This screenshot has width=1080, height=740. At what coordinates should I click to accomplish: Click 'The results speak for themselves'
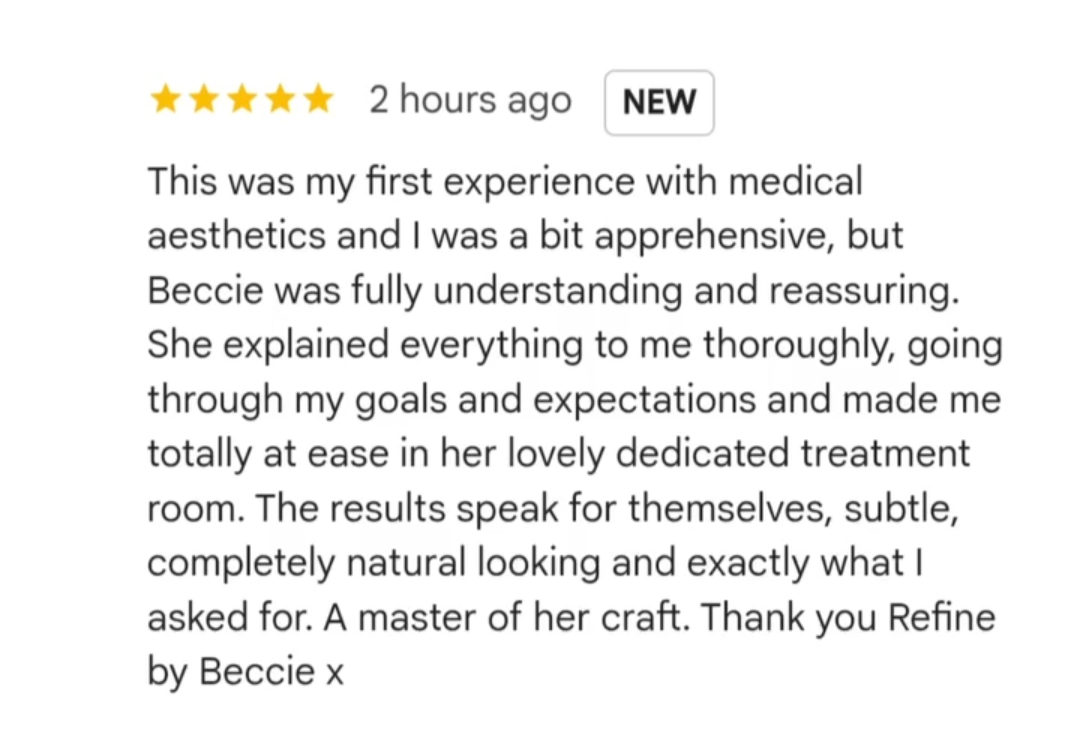click(x=540, y=508)
